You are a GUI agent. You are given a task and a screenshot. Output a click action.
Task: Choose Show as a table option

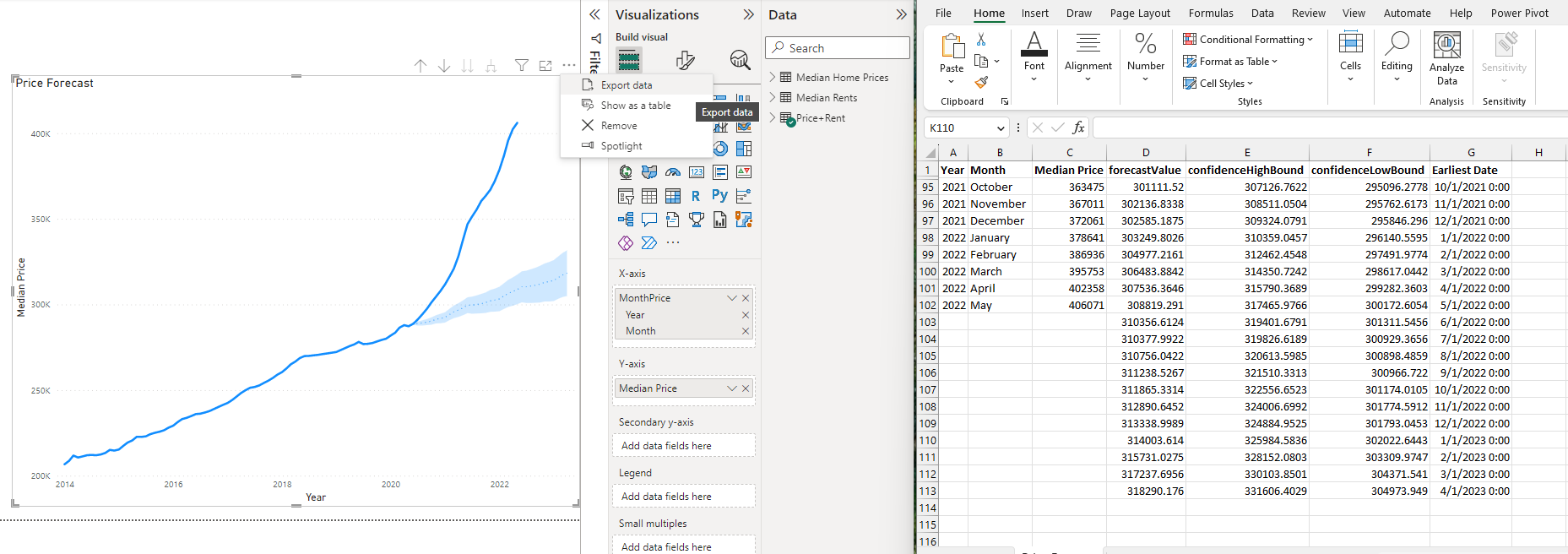(x=637, y=106)
